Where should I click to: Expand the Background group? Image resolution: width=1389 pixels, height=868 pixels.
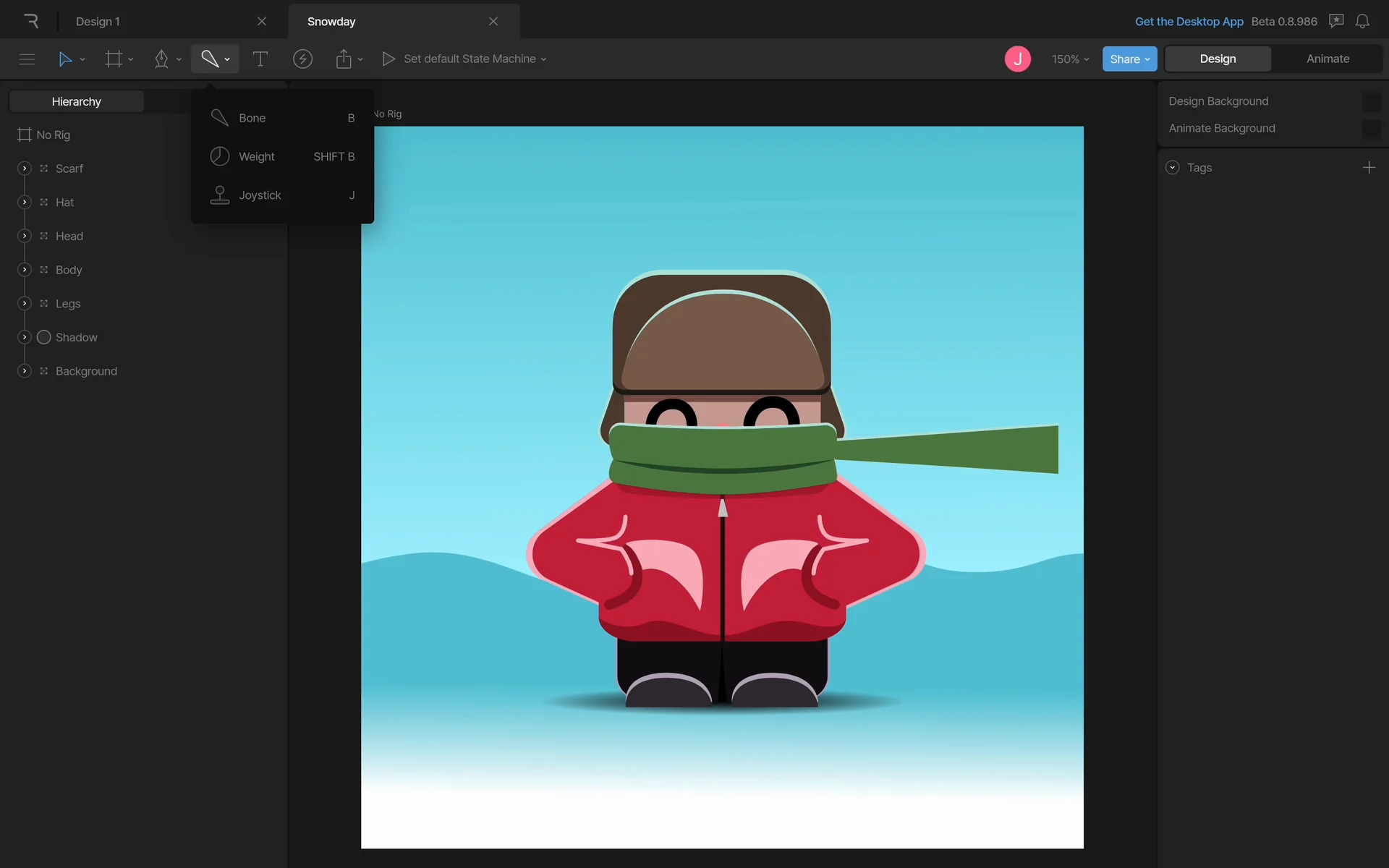pyautogui.click(x=25, y=371)
